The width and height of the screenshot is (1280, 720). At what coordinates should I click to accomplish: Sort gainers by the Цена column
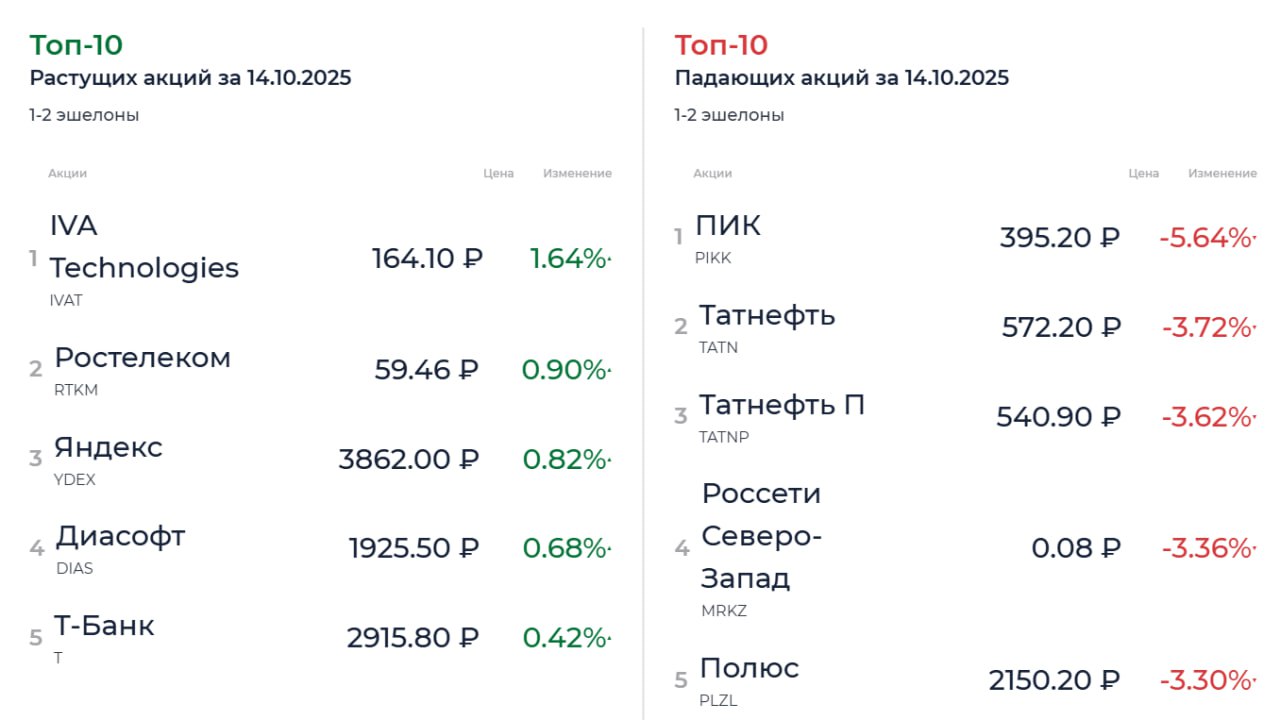coord(498,173)
